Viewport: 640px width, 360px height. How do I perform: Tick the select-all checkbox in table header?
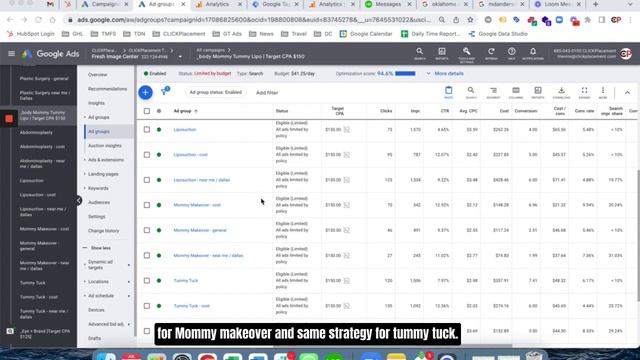(x=147, y=111)
